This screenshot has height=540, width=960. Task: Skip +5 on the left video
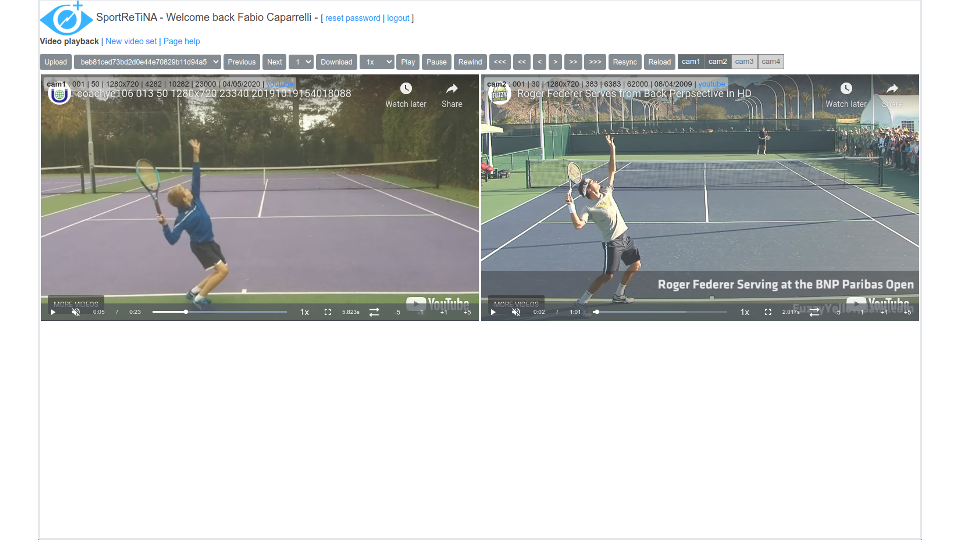[467, 312]
